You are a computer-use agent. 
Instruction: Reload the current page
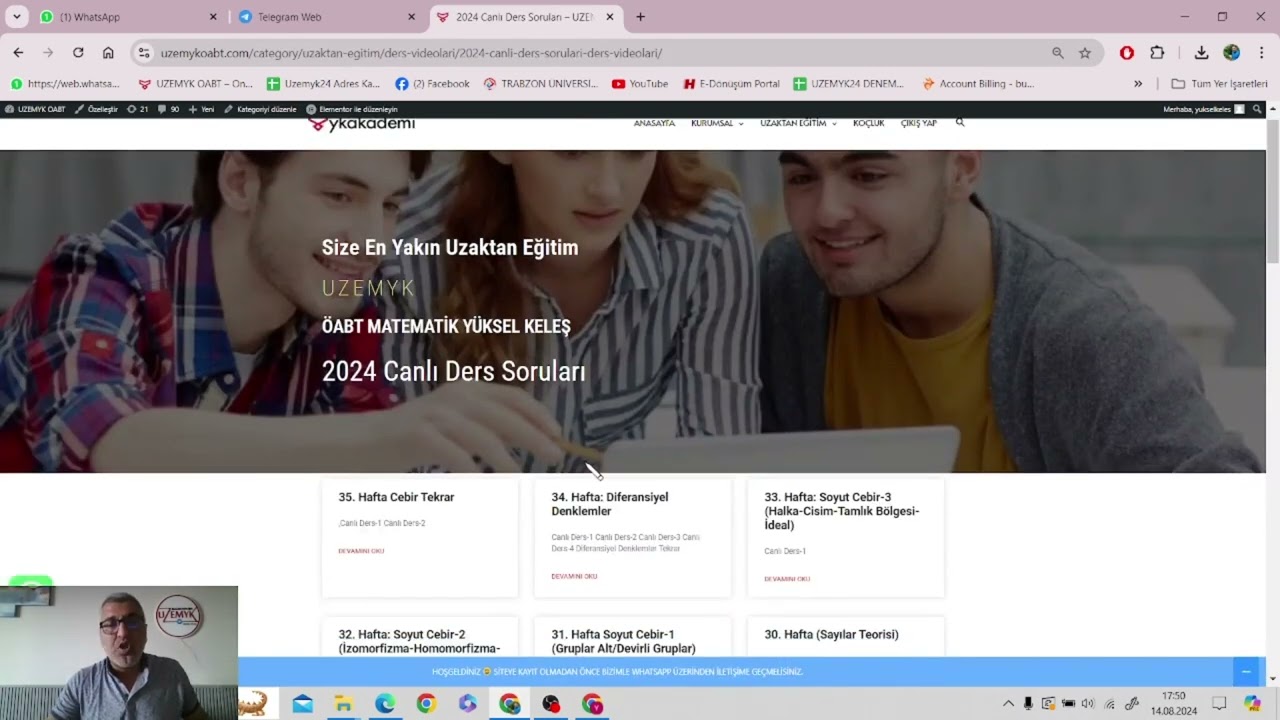(x=78, y=53)
